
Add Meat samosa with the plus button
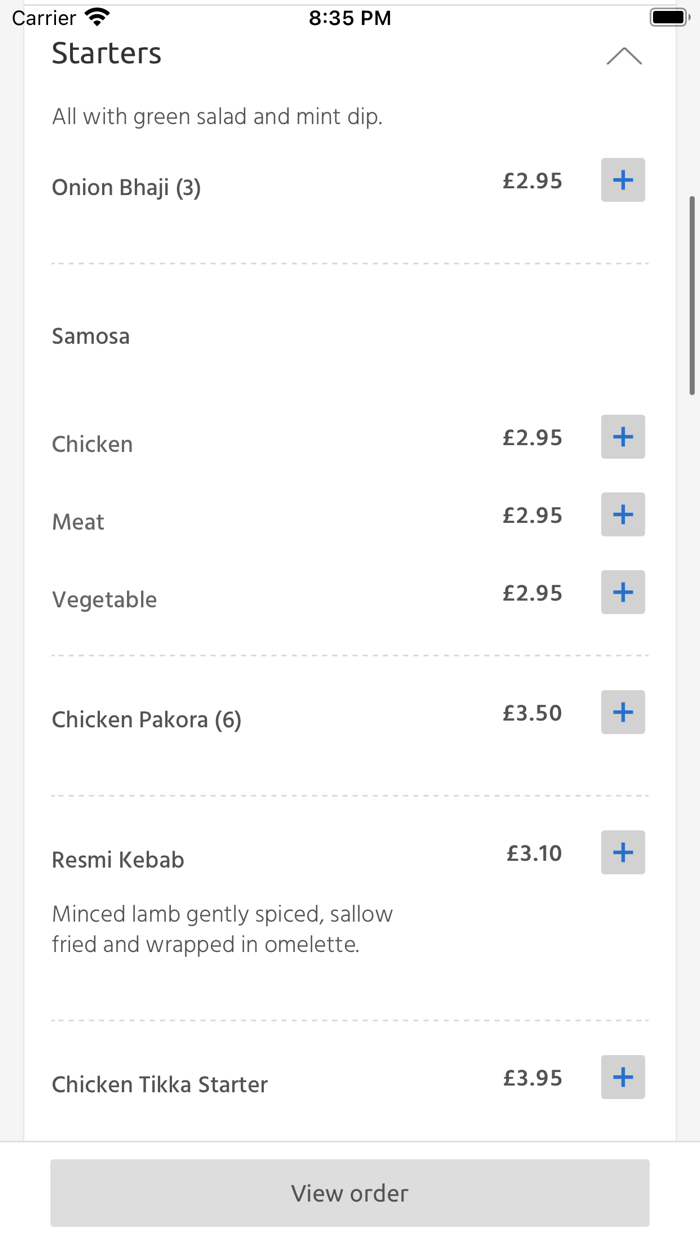pos(622,514)
